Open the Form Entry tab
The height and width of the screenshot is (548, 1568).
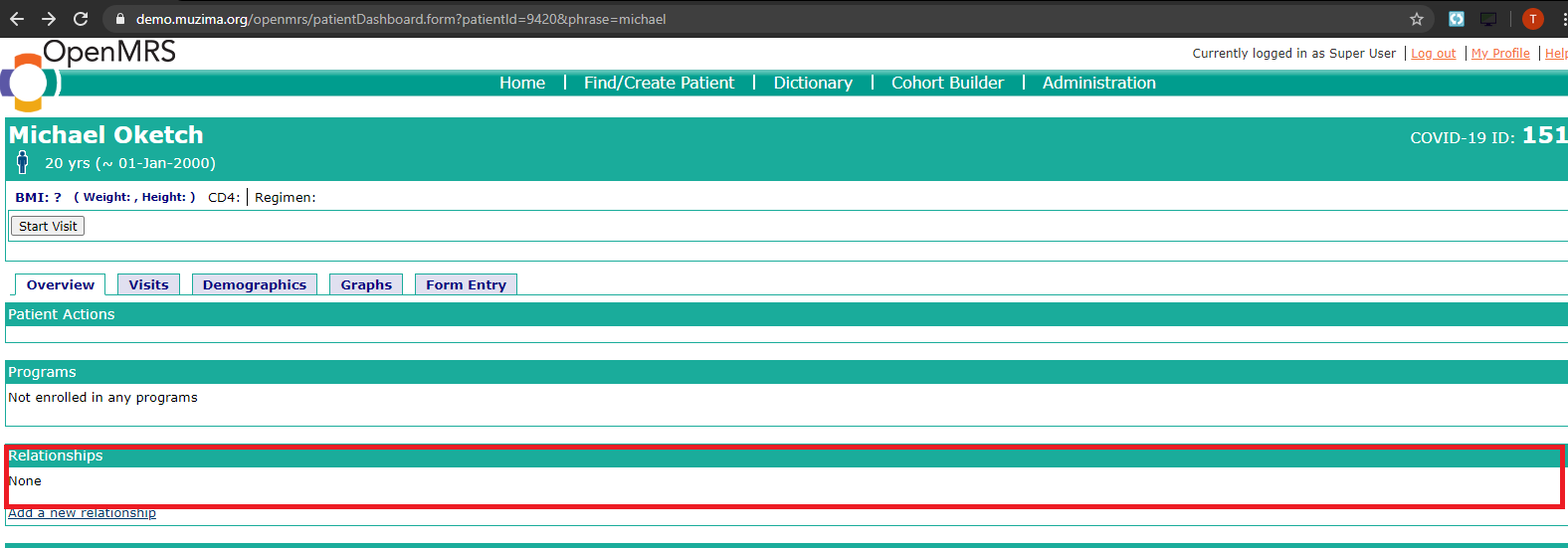pyautogui.click(x=466, y=284)
